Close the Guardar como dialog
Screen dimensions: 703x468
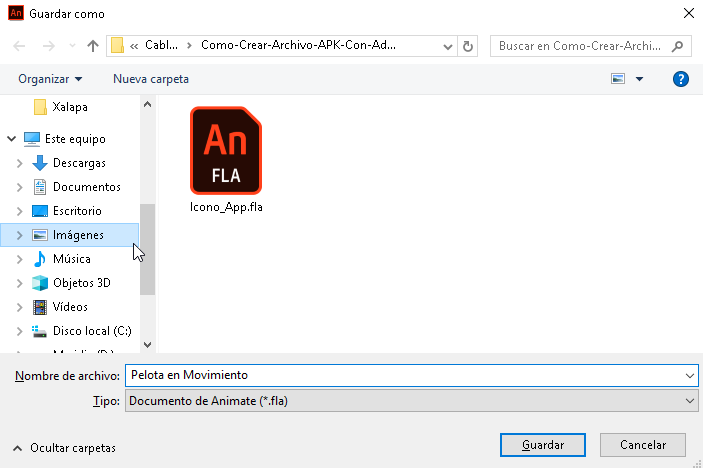pyautogui.click(x=689, y=13)
